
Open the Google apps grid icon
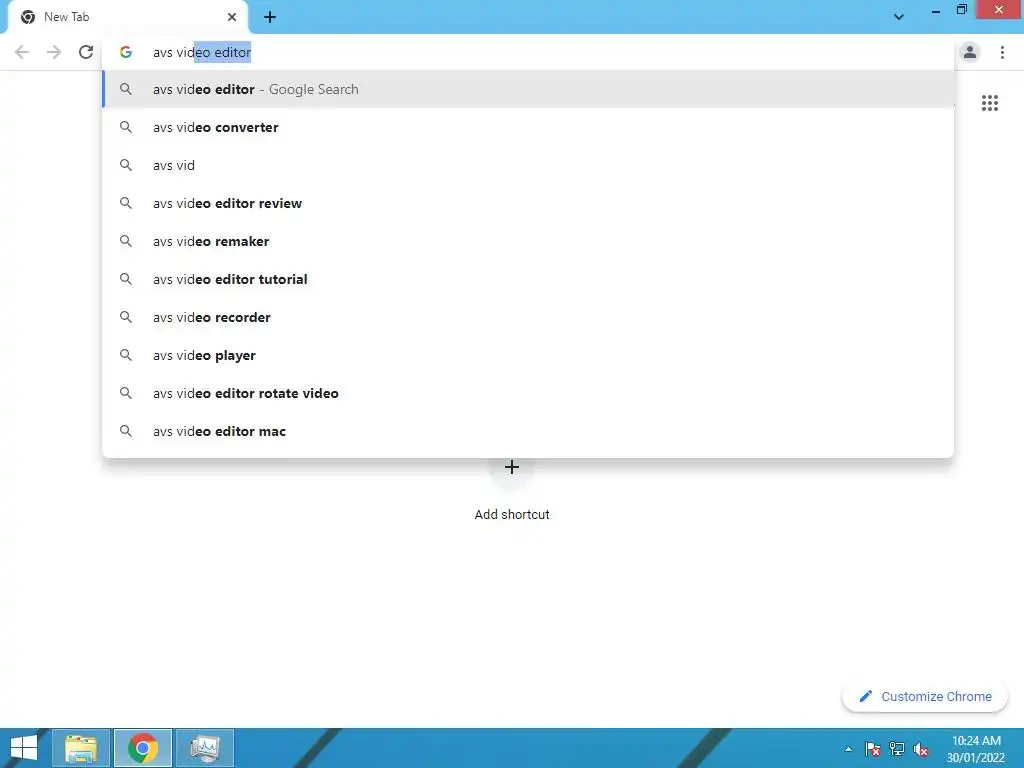tap(990, 103)
